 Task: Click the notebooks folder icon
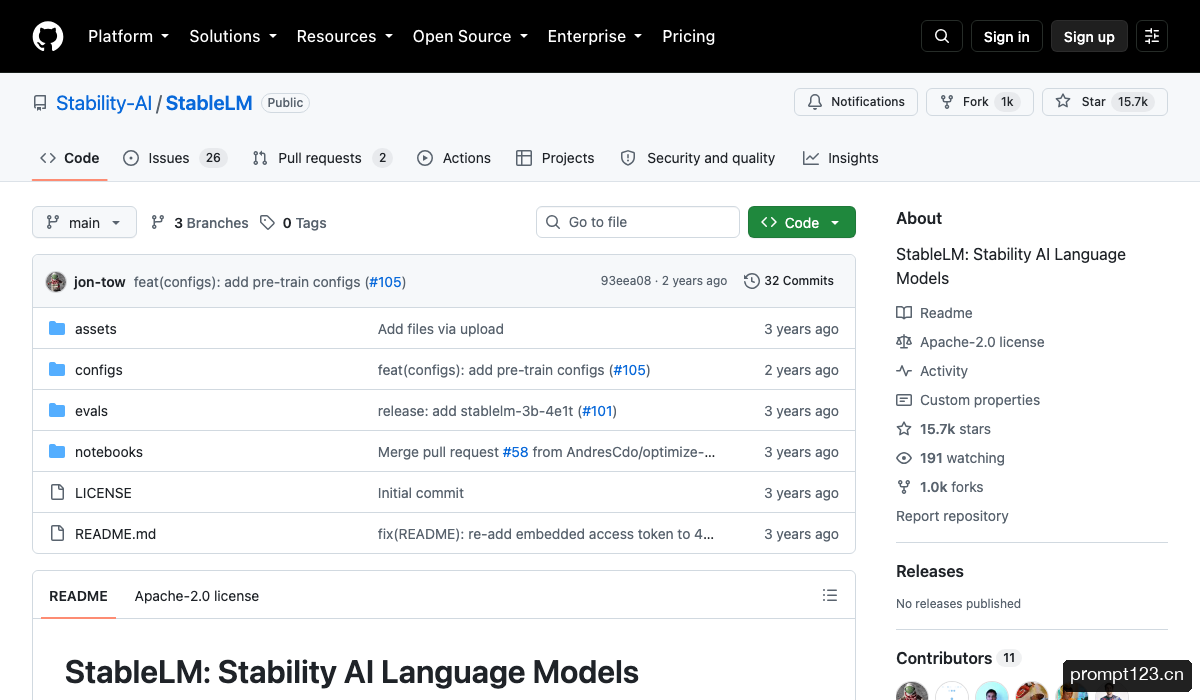click(57, 452)
